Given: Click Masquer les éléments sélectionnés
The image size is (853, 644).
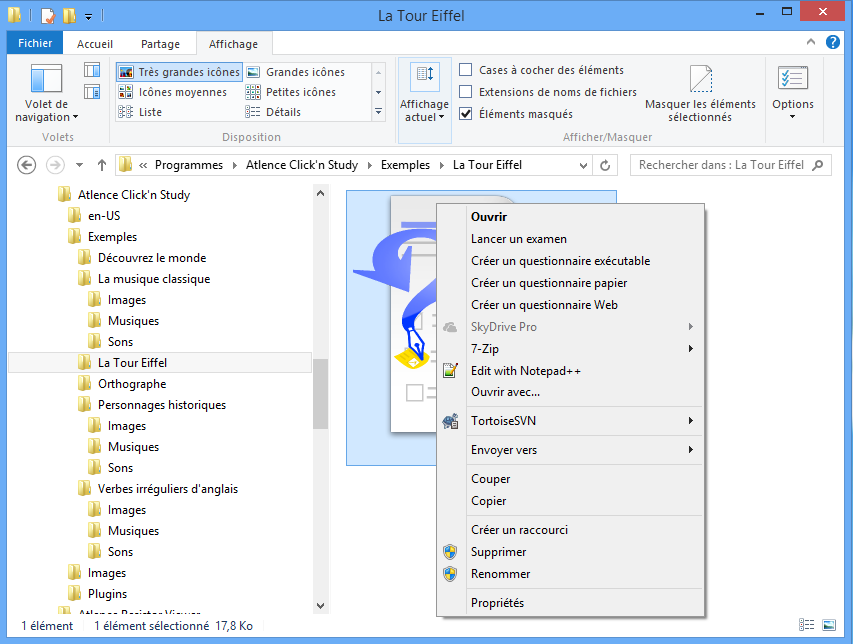Looking at the screenshot, I should coord(700,94).
